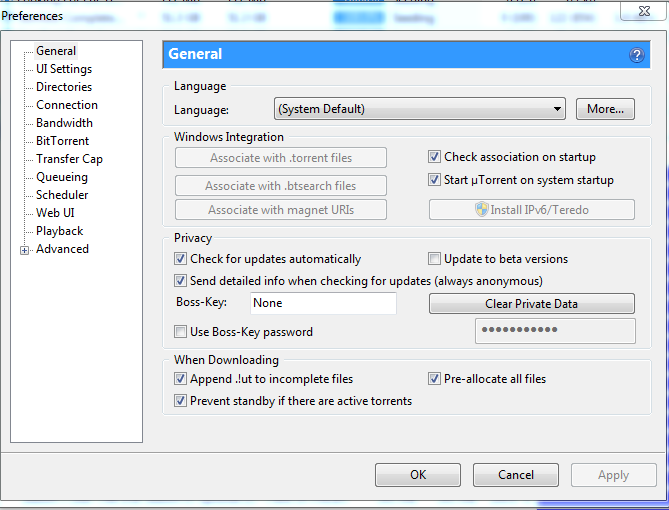This screenshot has width=669, height=510.
Task: Expand the Advanced tree node
Action: pyautogui.click(x=25, y=250)
